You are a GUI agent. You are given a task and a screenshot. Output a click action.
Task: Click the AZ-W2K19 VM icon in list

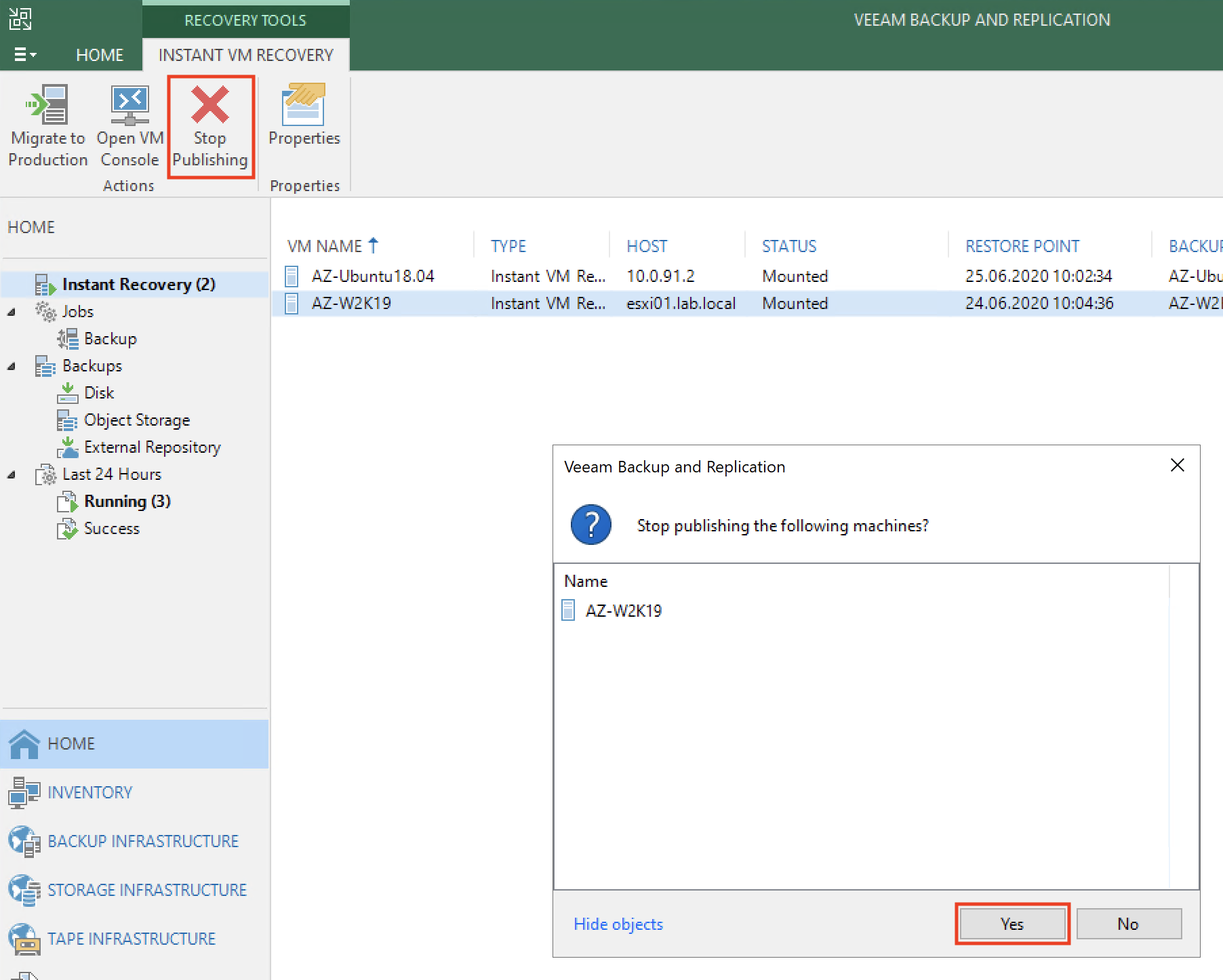[292, 303]
